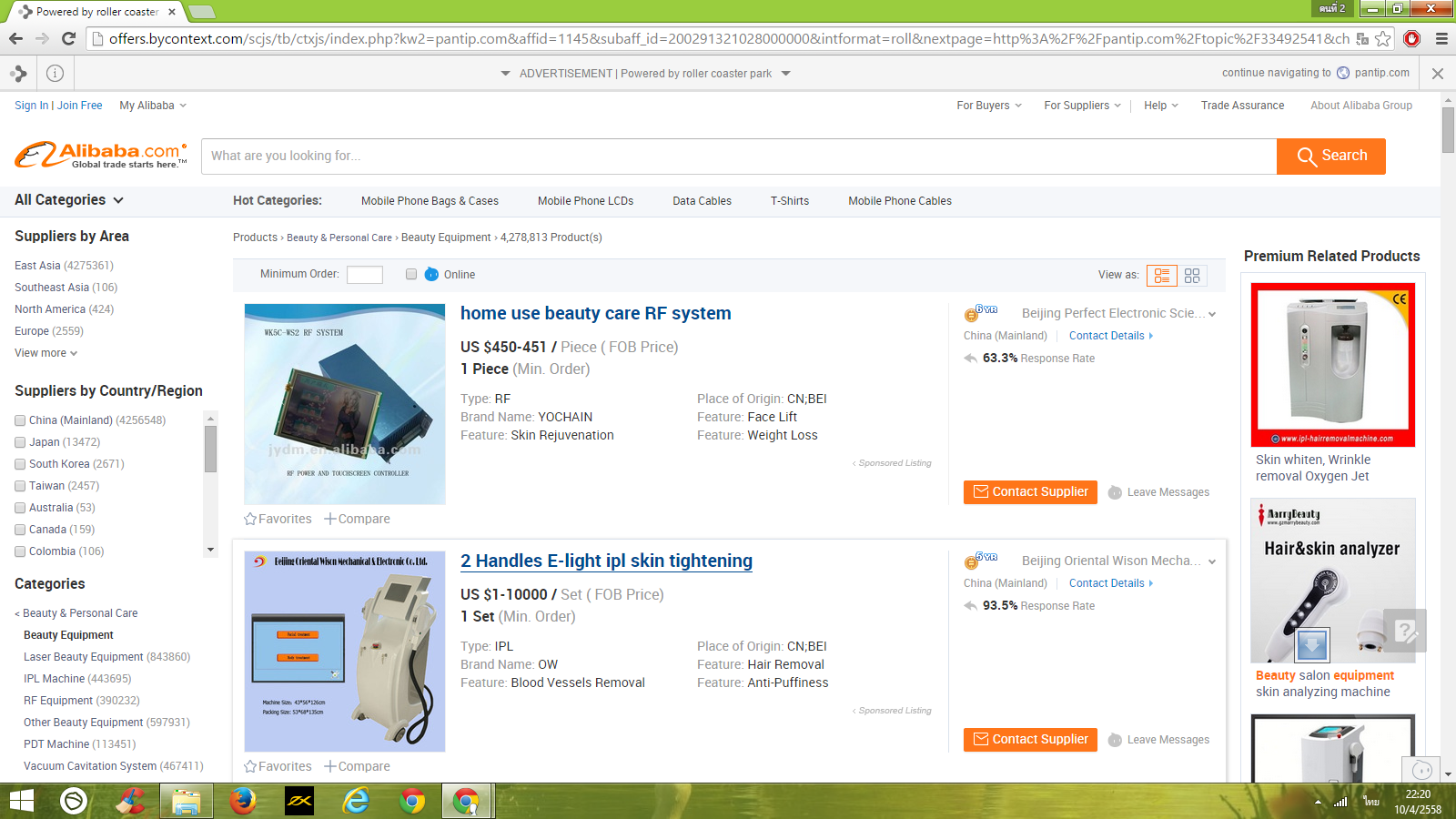Switch to list view icon

coord(1162,275)
